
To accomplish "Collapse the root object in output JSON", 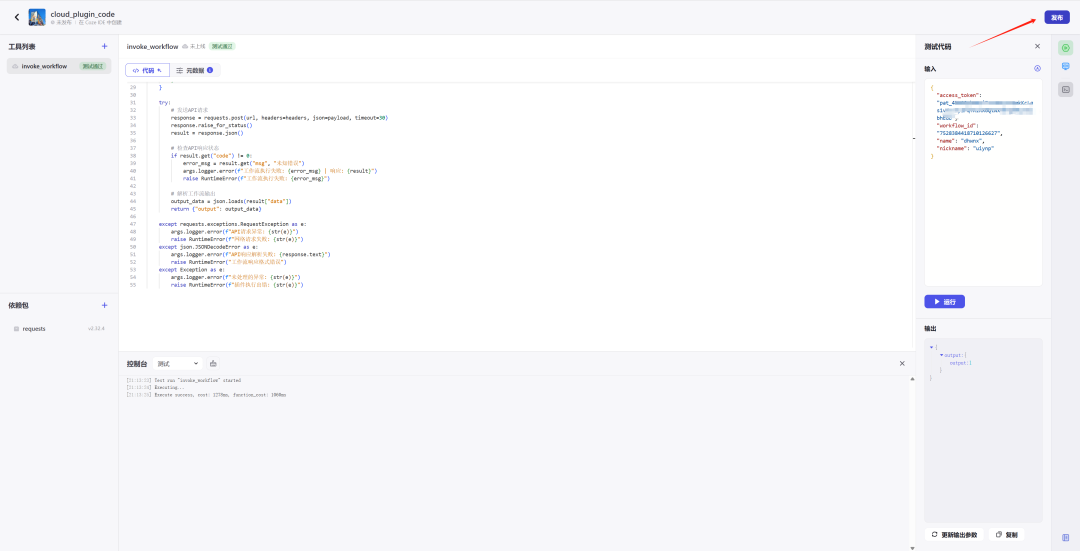I will pyautogui.click(x=931, y=347).
